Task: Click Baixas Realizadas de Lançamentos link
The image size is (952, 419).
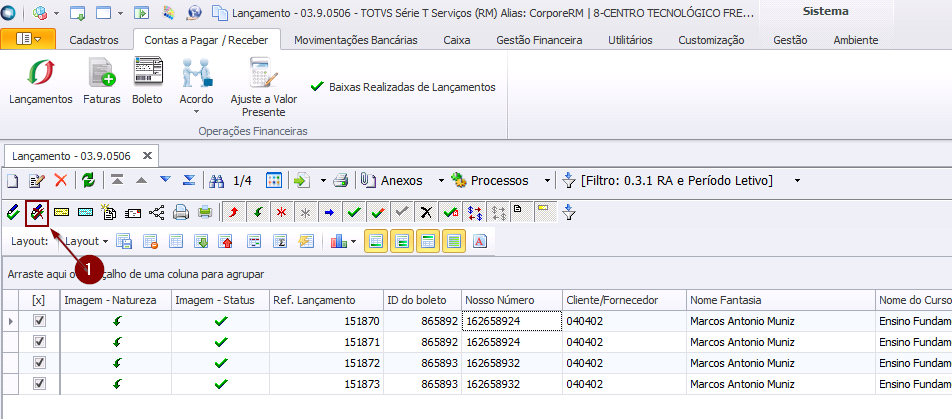Action: [x=411, y=87]
